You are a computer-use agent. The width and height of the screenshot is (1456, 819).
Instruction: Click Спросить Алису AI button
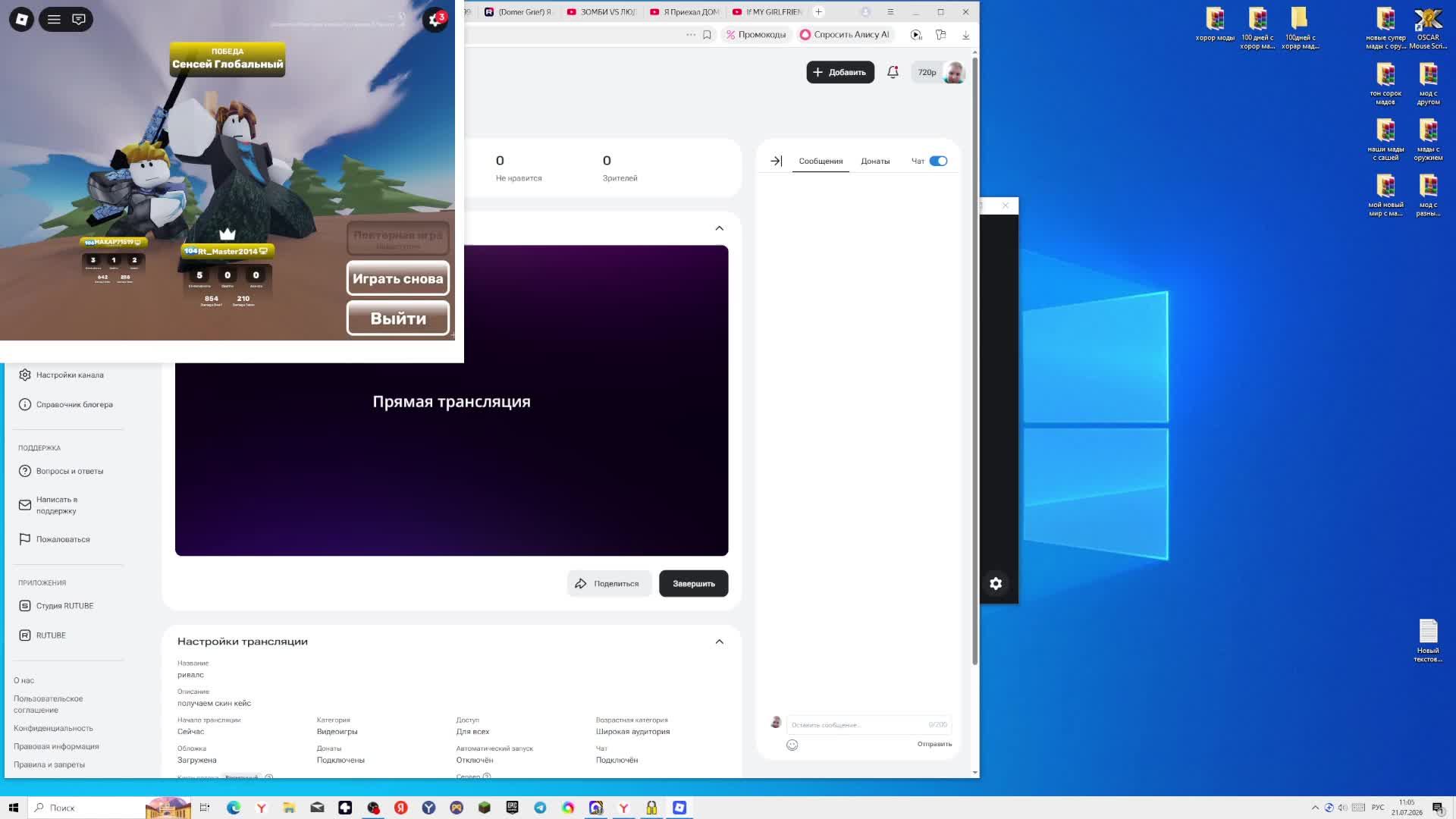(844, 35)
